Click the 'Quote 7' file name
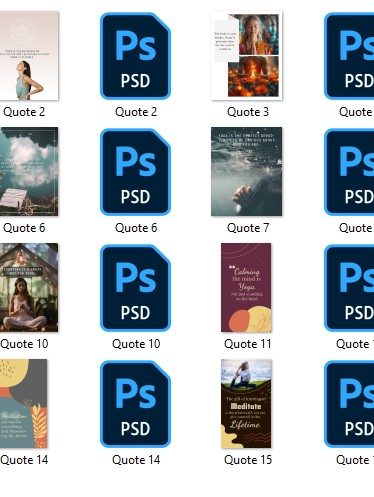 pyautogui.click(x=248, y=228)
